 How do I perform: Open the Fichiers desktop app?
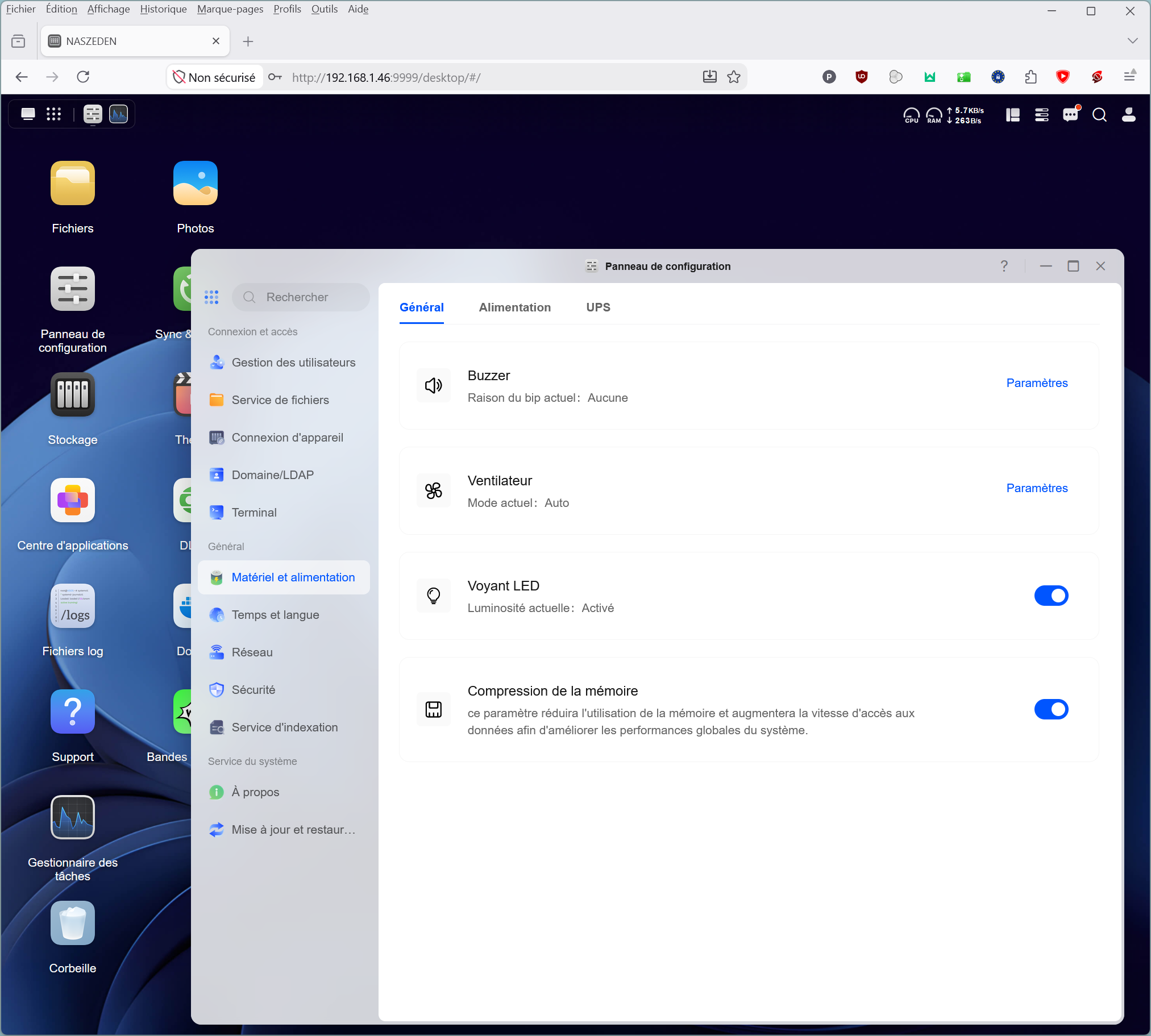click(x=72, y=184)
